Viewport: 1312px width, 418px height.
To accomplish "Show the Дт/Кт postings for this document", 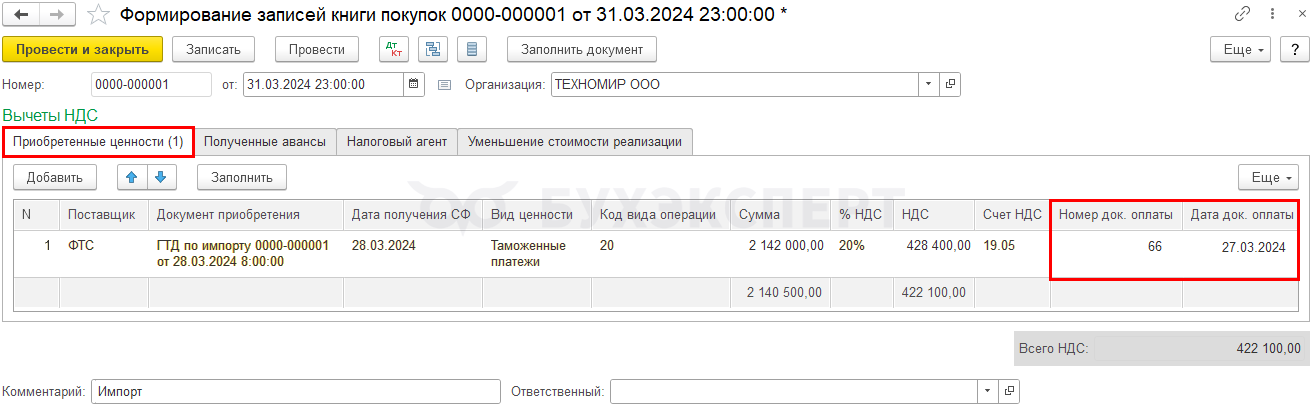I will tap(394, 49).
